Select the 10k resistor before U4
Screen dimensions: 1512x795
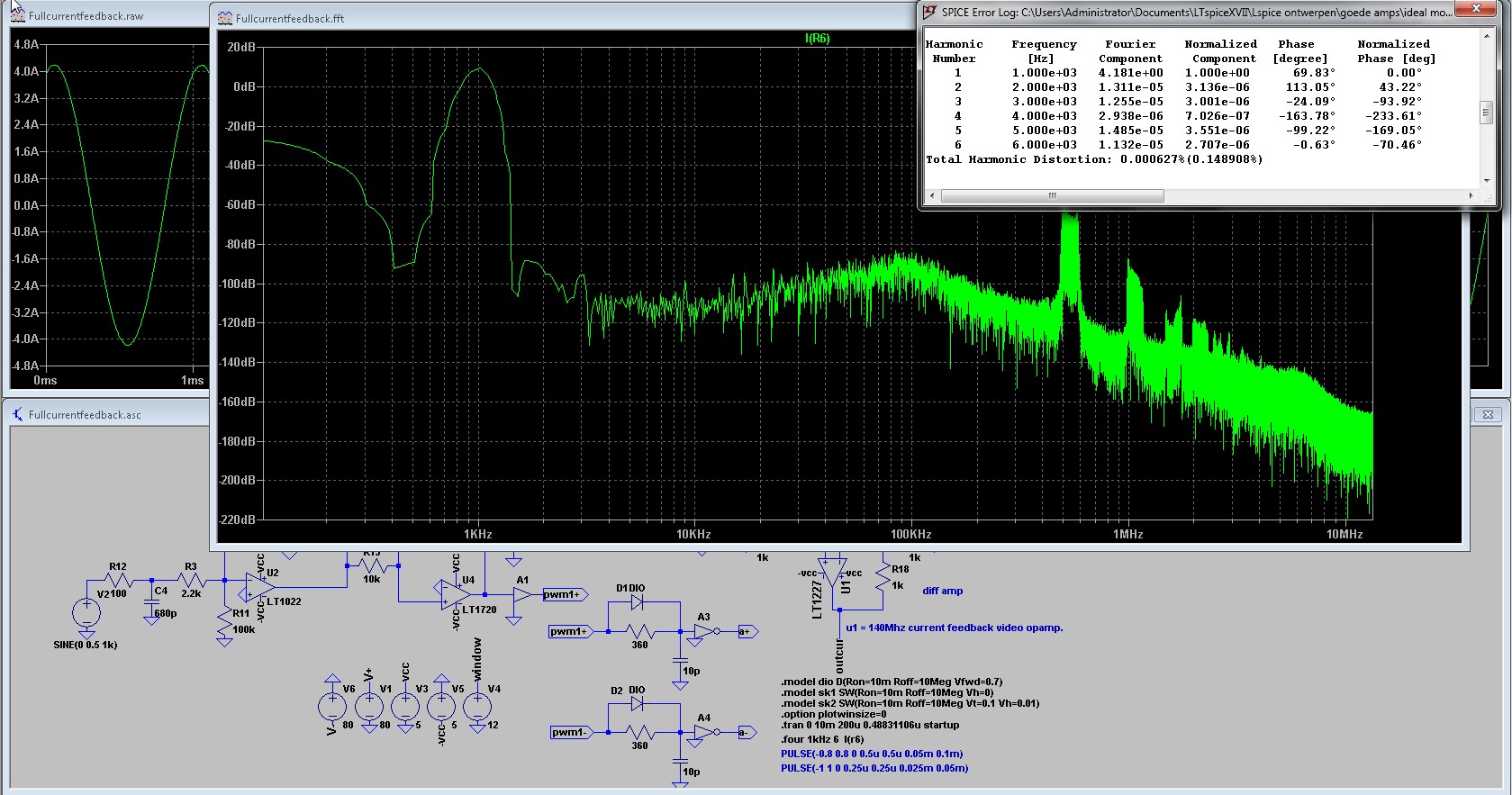coord(372,565)
